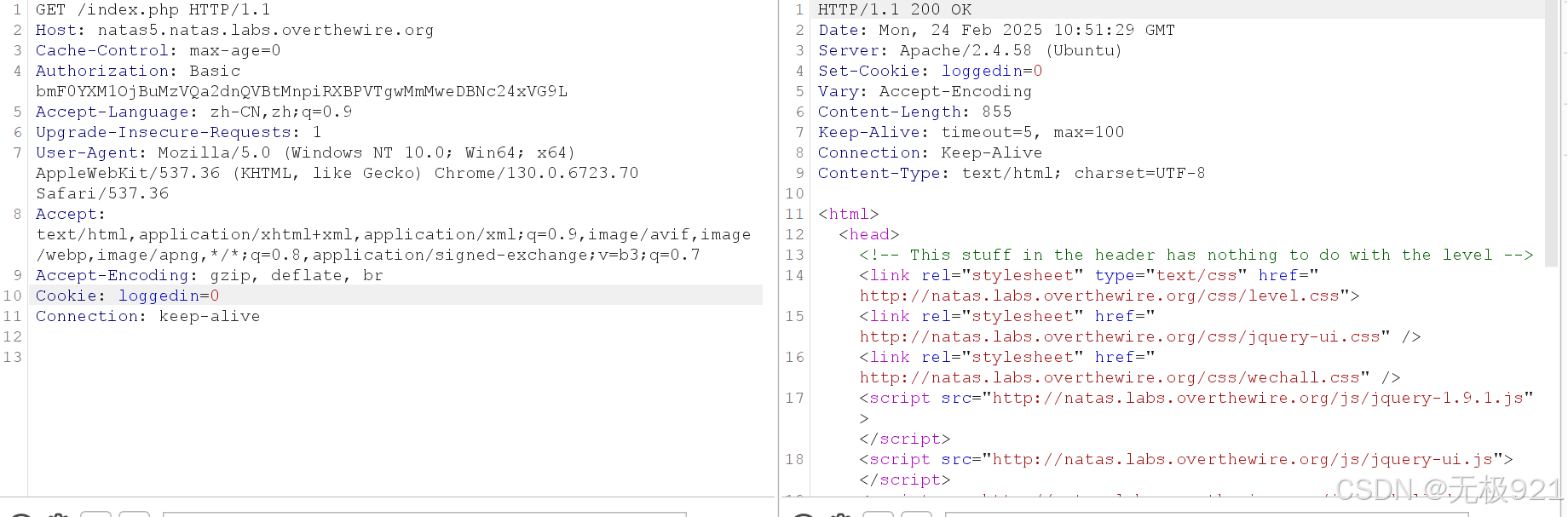Click the link tag on response line 16
Viewport: 1568px width, 517px height.
1007,357
